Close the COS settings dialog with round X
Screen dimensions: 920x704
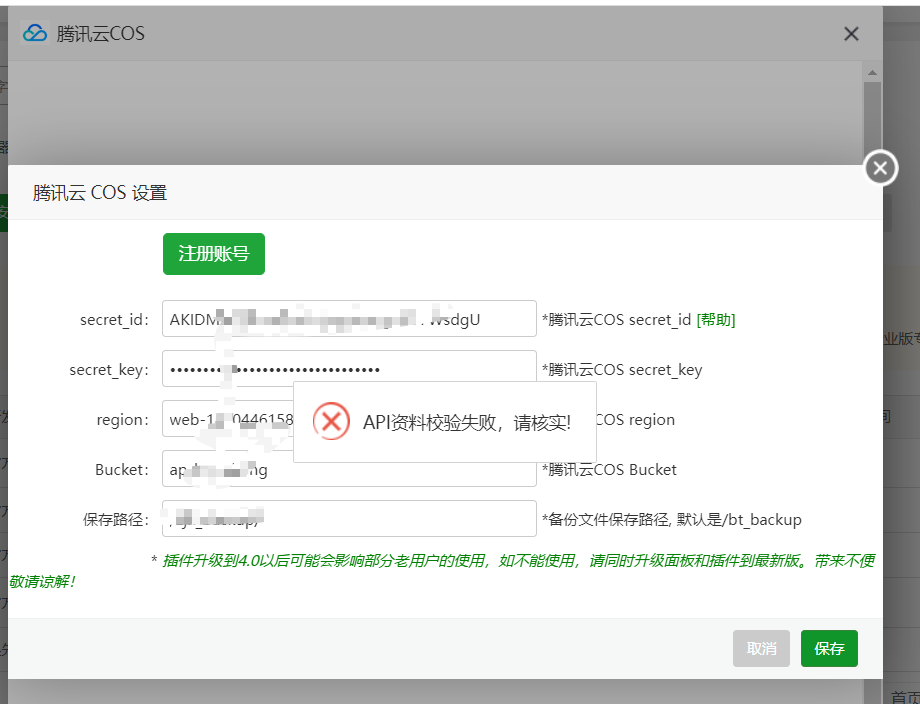[880, 168]
